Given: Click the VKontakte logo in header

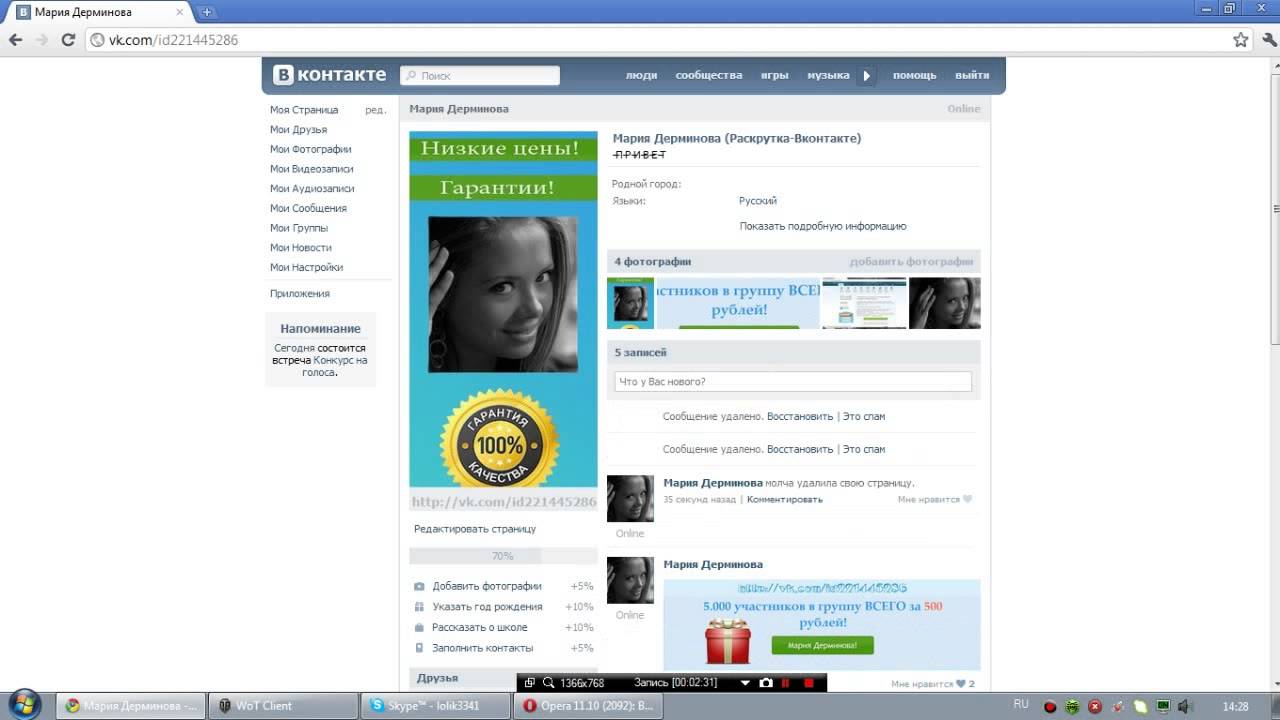Looking at the screenshot, I should [329, 75].
